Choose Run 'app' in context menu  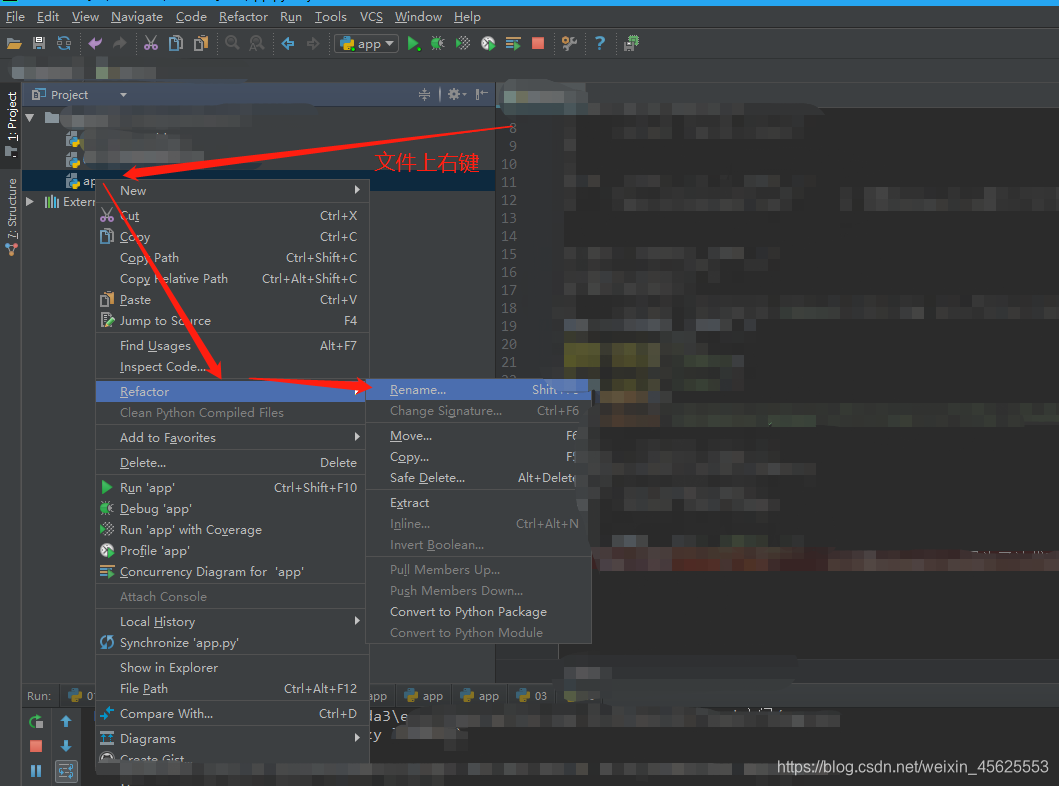pos(232,488)
